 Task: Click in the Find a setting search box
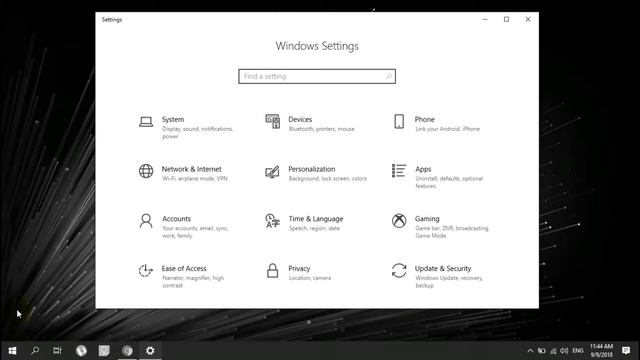coord(317,76)
